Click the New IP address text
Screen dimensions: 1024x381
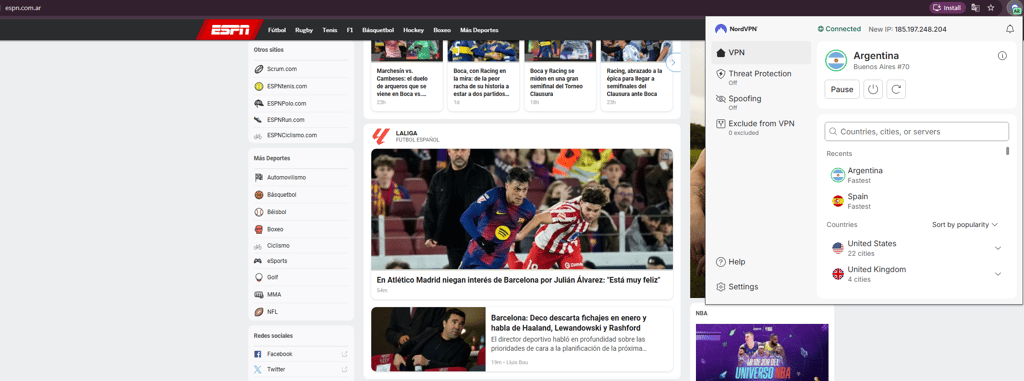coord(907,29)
